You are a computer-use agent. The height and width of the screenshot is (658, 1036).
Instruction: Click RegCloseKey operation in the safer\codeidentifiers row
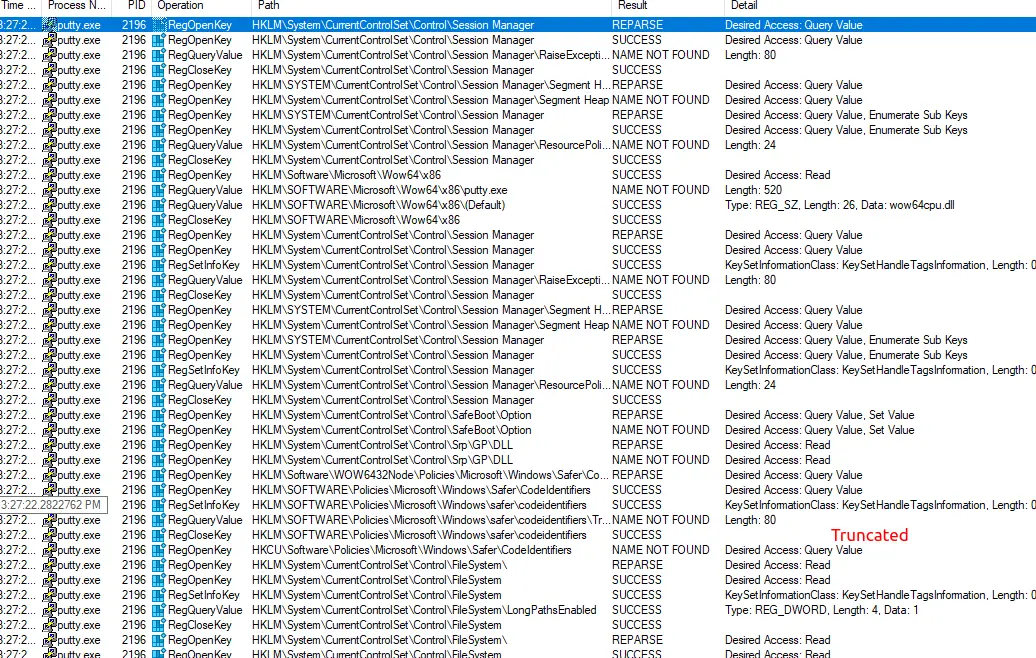pos(200,535)
